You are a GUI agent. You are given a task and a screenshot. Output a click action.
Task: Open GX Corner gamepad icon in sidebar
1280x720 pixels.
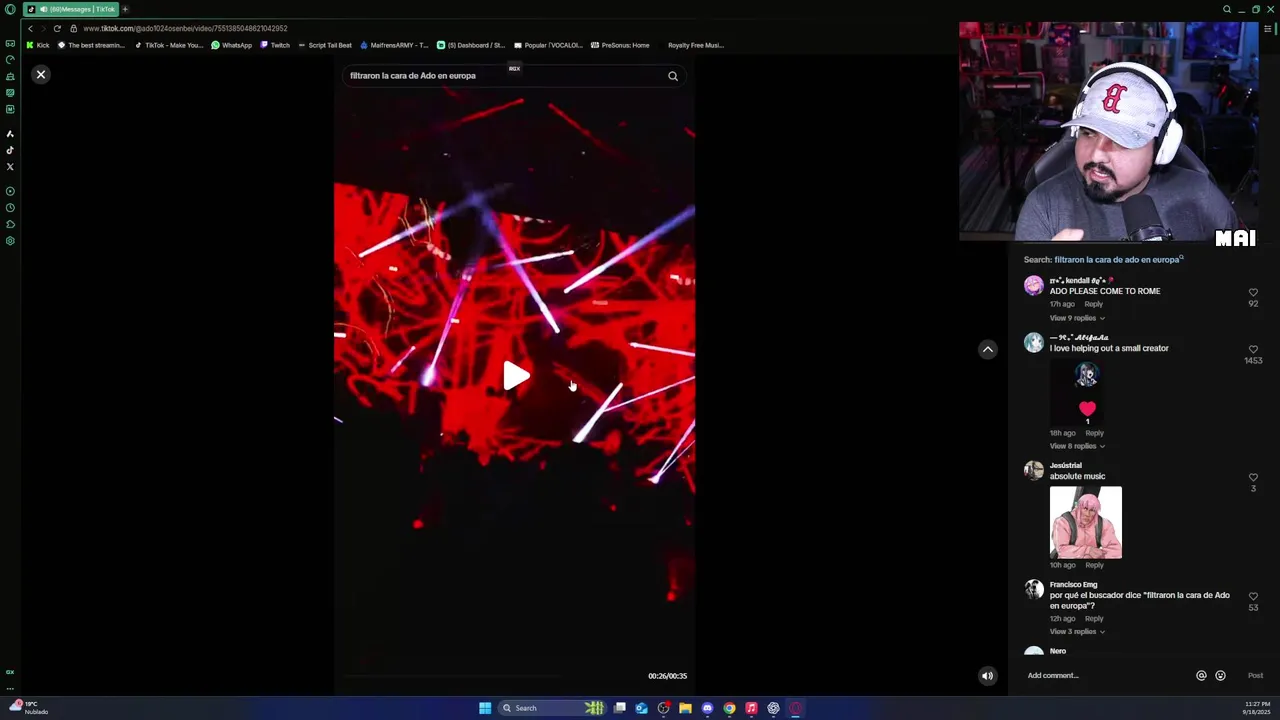click(10, 44)
